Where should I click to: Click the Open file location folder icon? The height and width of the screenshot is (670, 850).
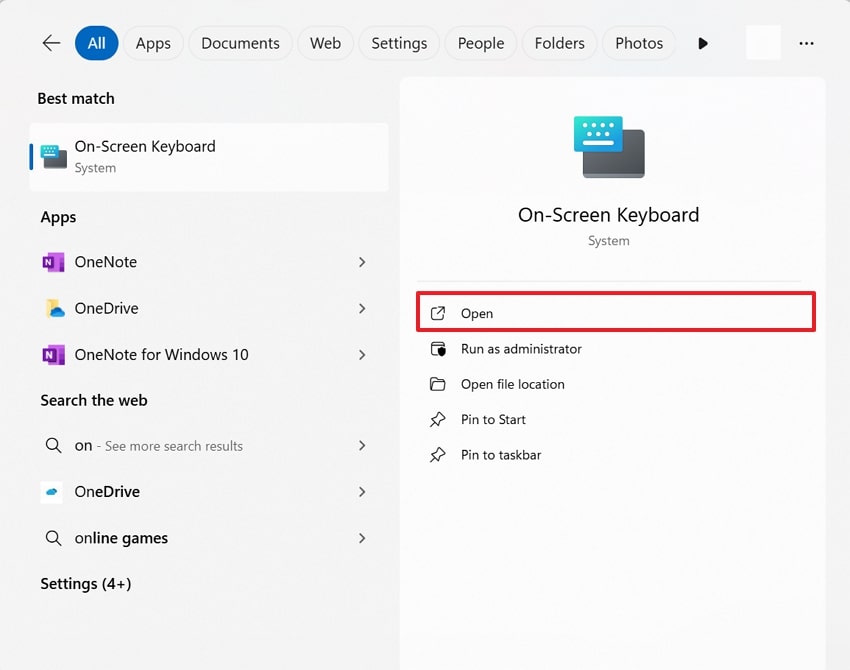pyautogui.click(x=437, y=384)
